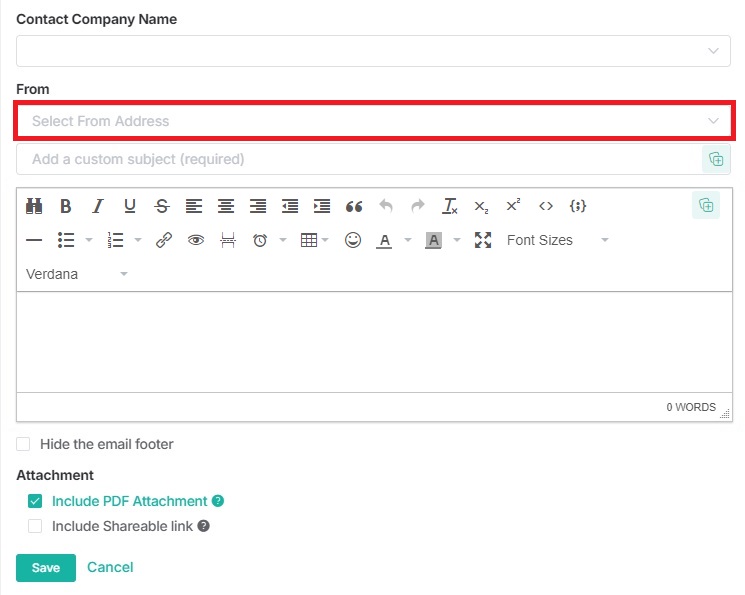This screenshot has width=745, height=595.
Task: Open Select From Address dropdown
Action: 374,121
